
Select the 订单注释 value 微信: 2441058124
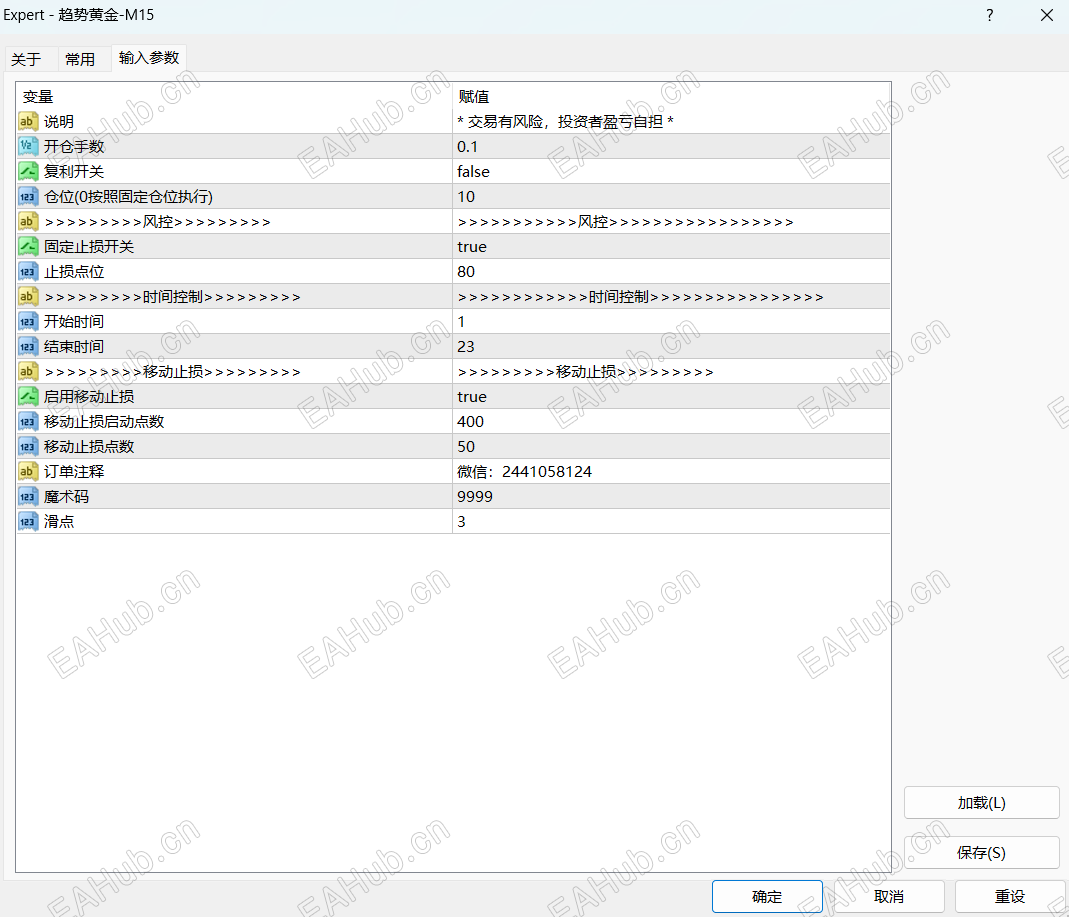point(524,471)
